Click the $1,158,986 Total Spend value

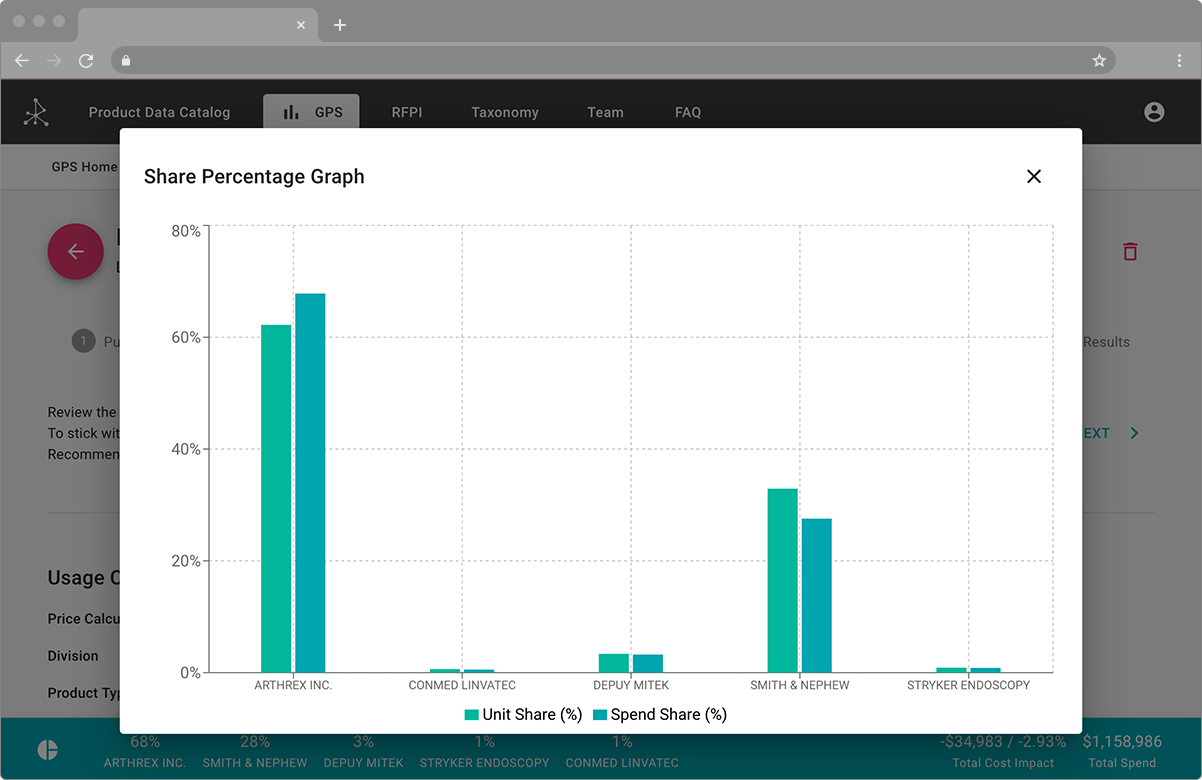[x=1122, y=742]
